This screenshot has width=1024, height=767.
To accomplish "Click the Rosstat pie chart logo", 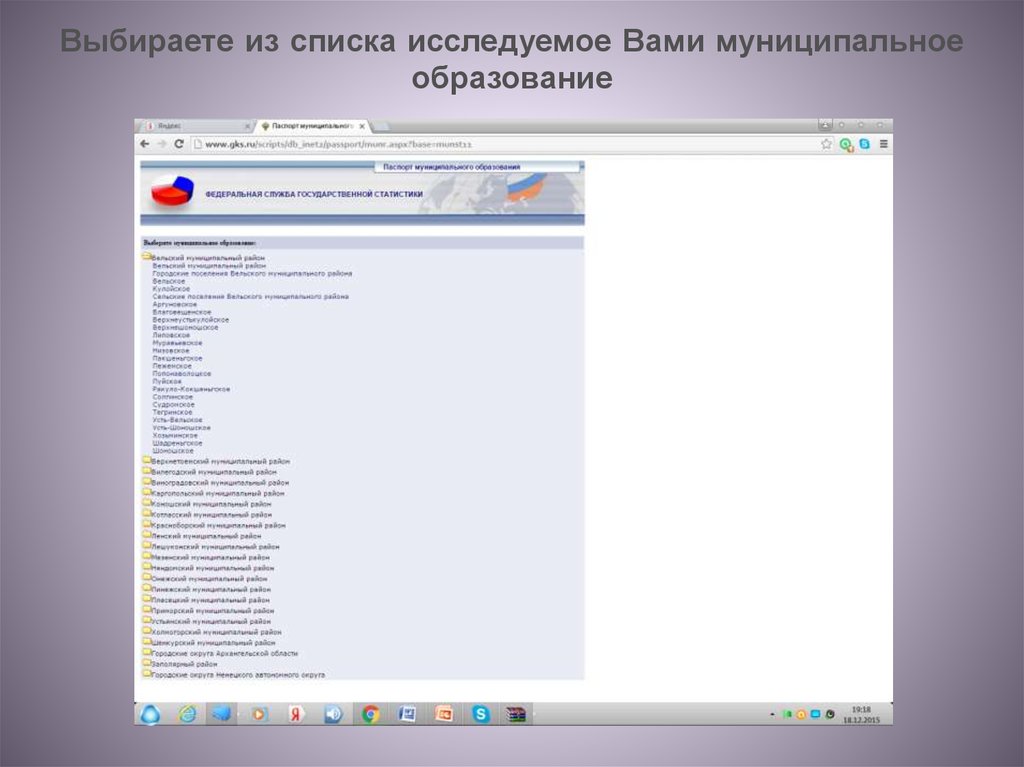I will 172,193.
